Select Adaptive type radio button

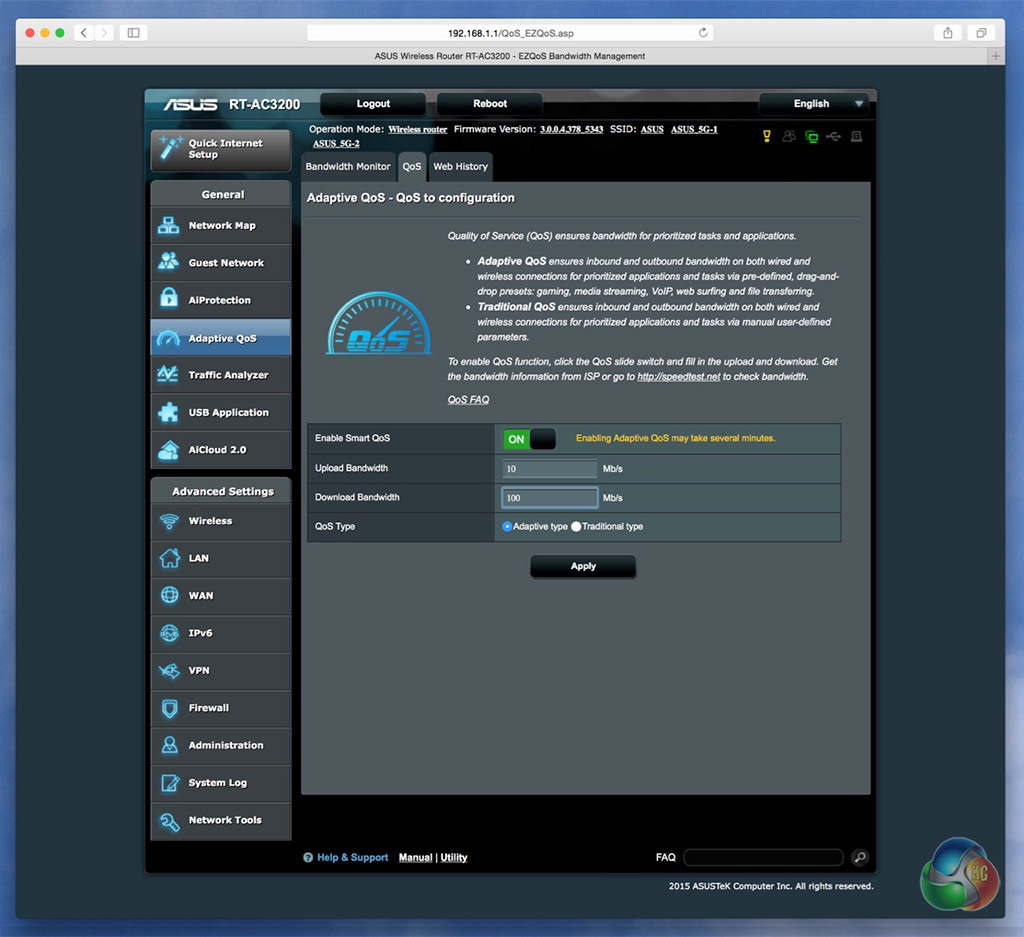point(507,526)
